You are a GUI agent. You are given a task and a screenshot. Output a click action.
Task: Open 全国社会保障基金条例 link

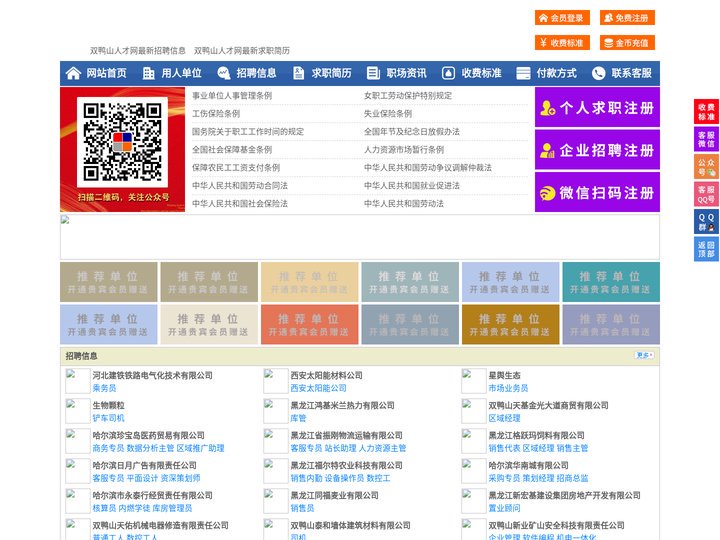pos(232,149)
